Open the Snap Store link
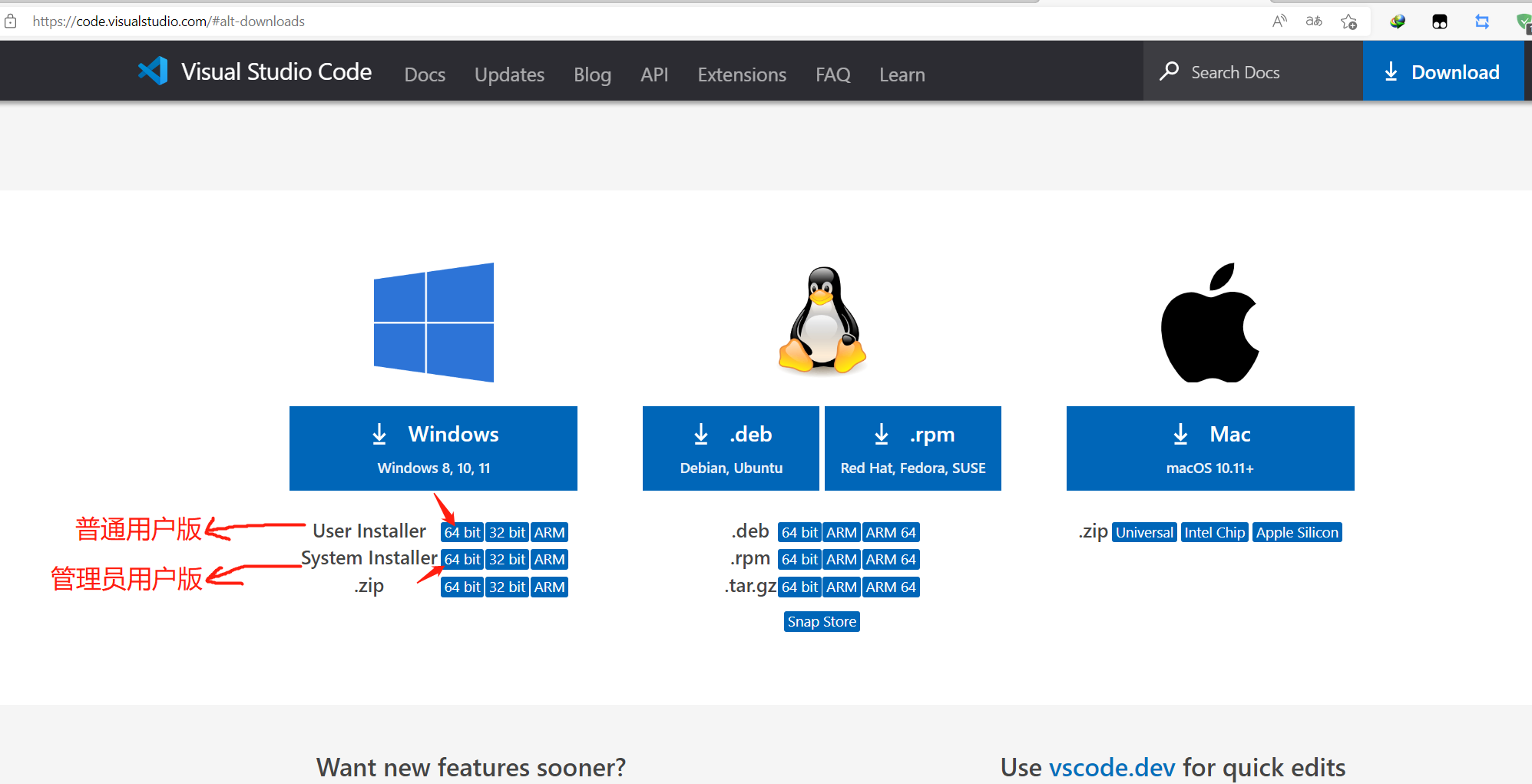Viewport: 1532px width, 784px height. click(822, 621)
